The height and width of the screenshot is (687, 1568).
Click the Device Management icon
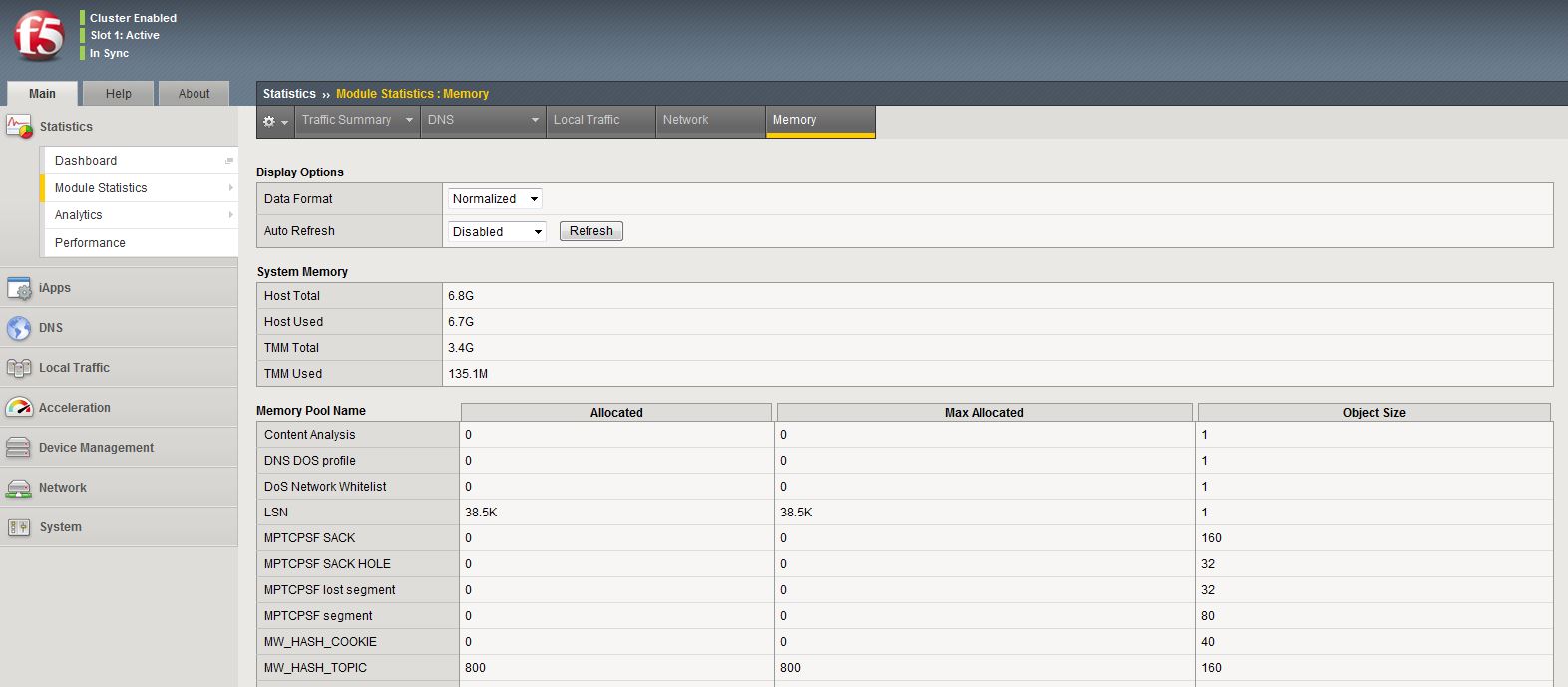point(19,448)
